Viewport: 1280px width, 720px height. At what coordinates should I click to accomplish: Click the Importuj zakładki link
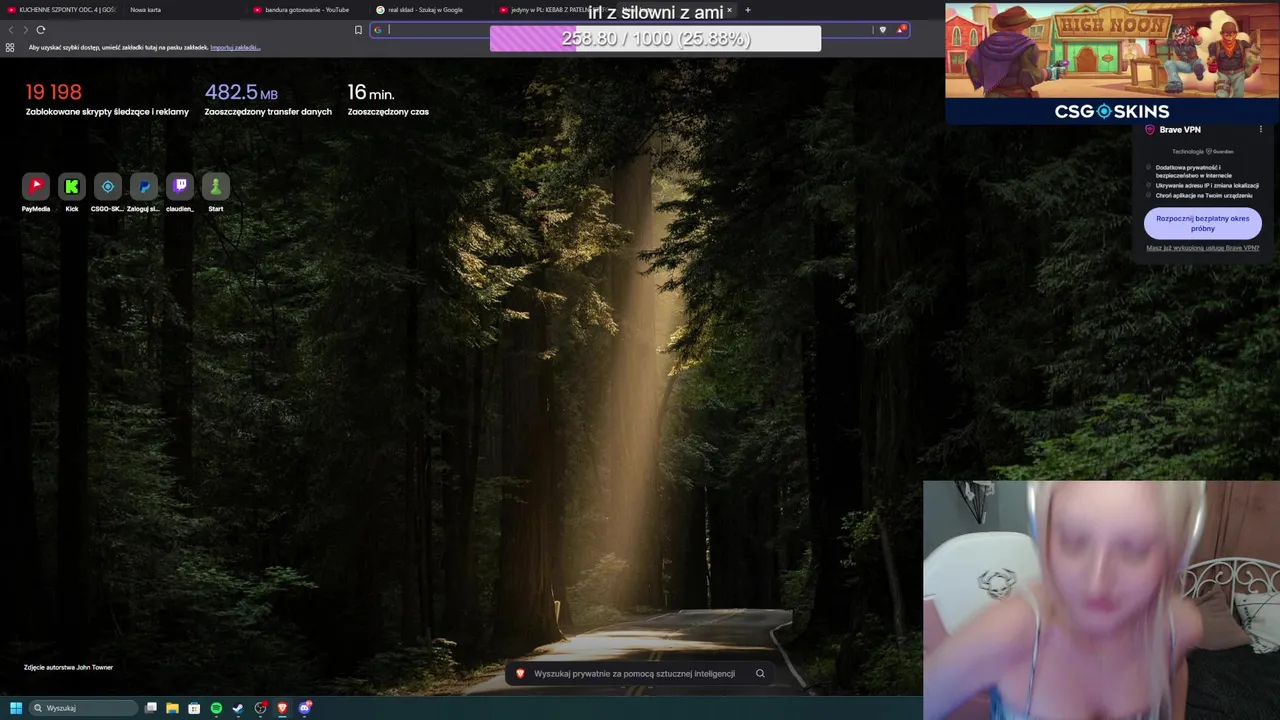click(x=235, y=47)
